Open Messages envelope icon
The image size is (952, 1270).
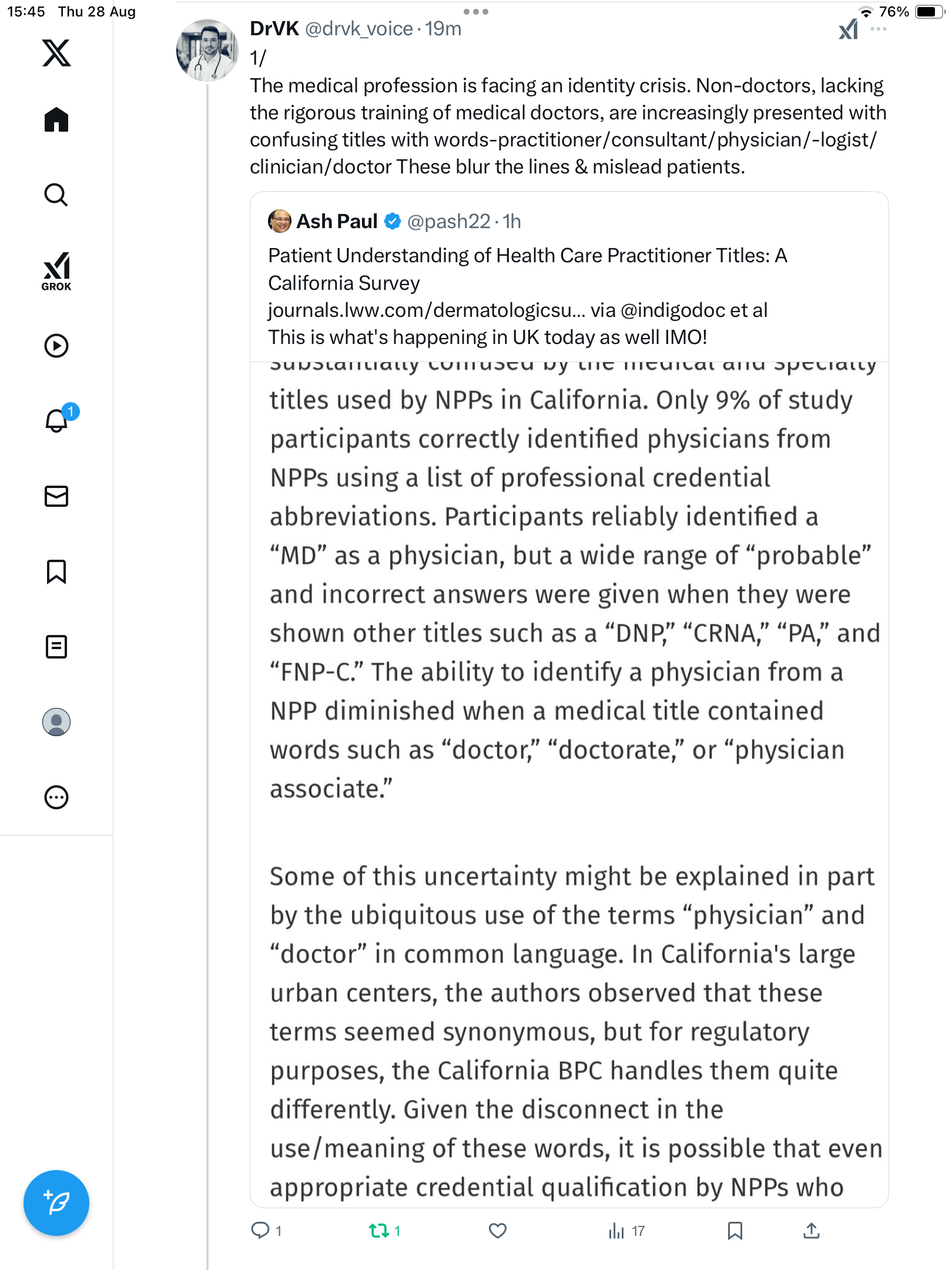point(56,496)
